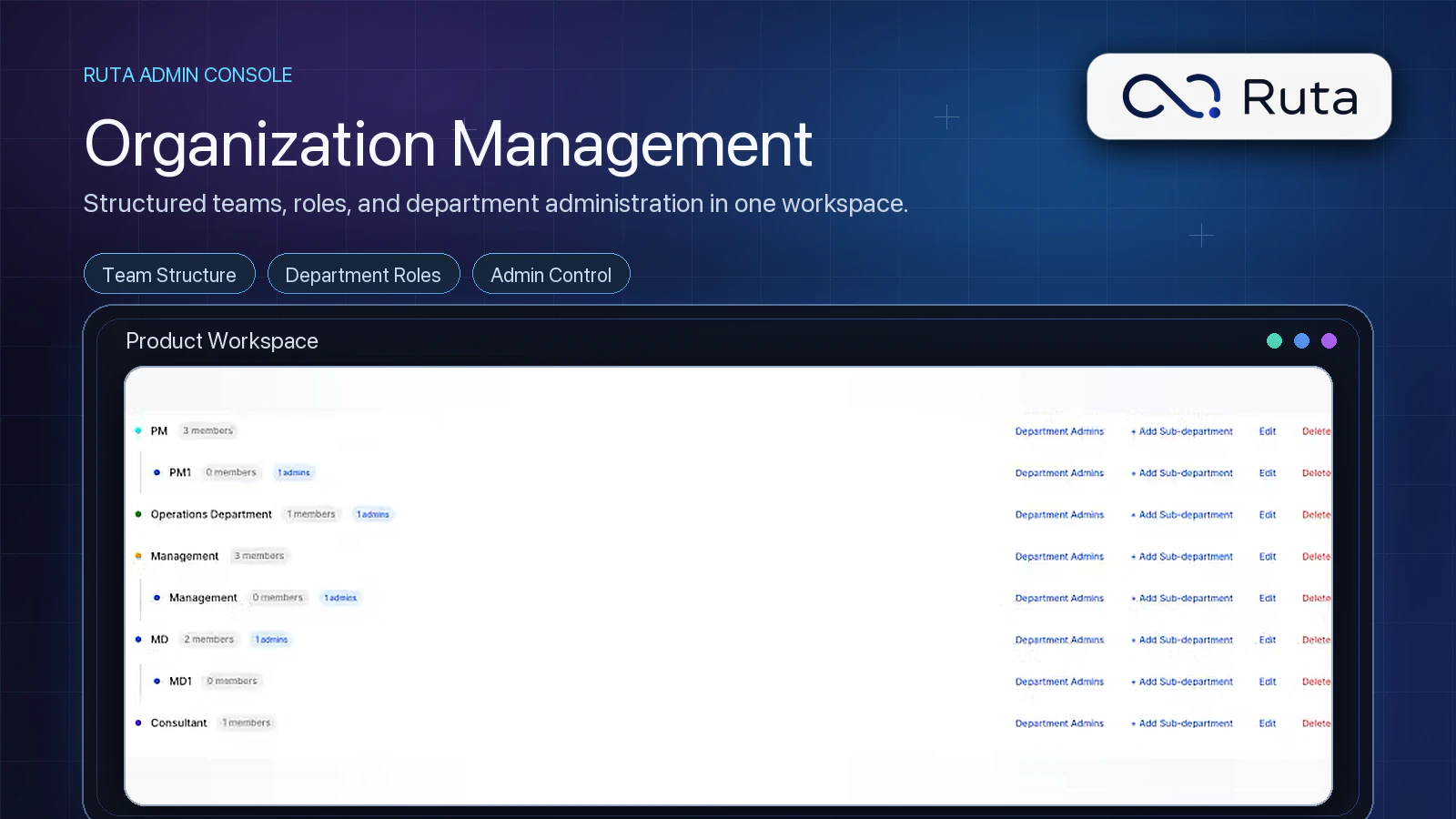Select the MD1 sub-department name
Screen dimensions: 1456x819
click(x=180, y=682)
